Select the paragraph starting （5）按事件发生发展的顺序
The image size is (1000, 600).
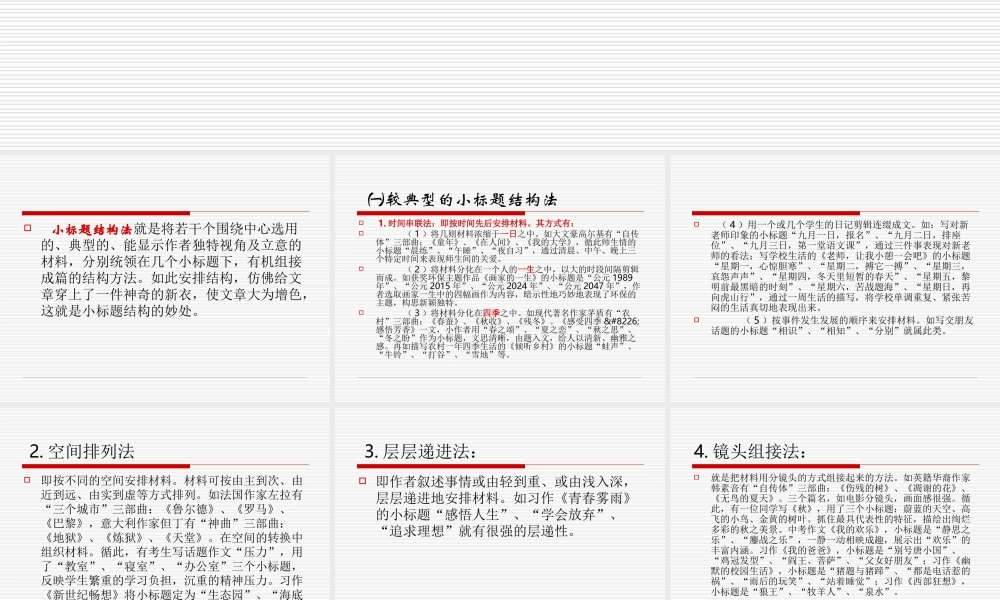pos(842,325)
